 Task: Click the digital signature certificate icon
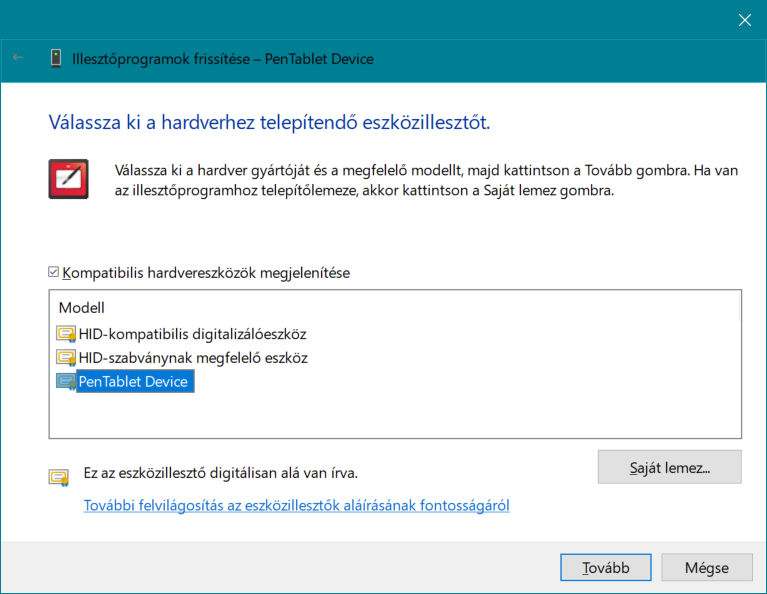(x=59, y=477)
